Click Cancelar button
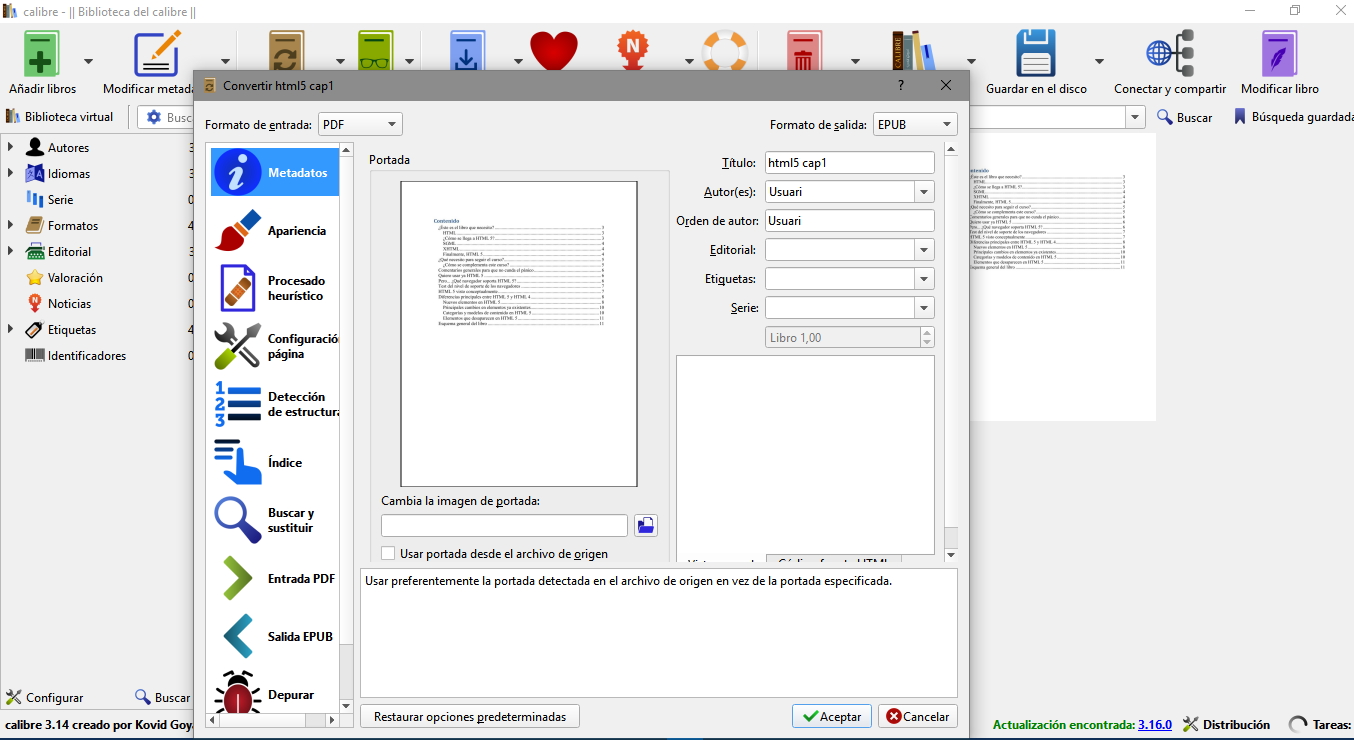Screen dimensions: 1354x740 coord(918,716)
